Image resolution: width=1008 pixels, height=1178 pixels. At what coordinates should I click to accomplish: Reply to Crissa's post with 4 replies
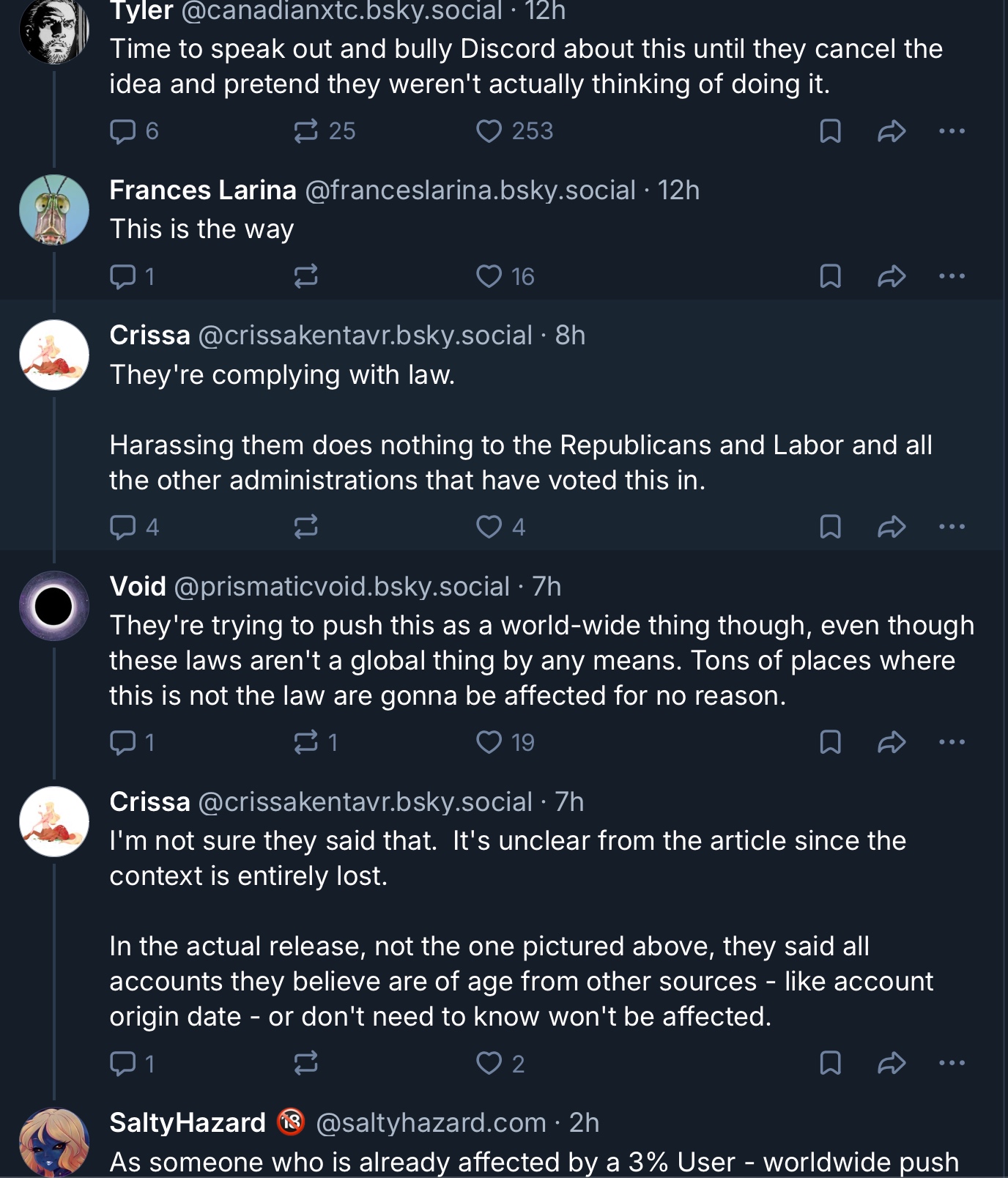[x=122, y=527]
